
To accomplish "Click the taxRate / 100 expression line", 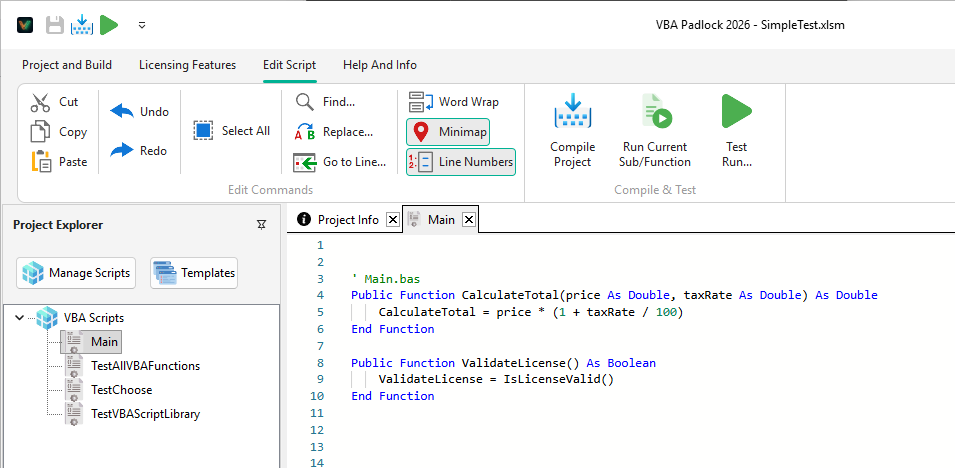I will pyautogui.click(x=530, y=312).
